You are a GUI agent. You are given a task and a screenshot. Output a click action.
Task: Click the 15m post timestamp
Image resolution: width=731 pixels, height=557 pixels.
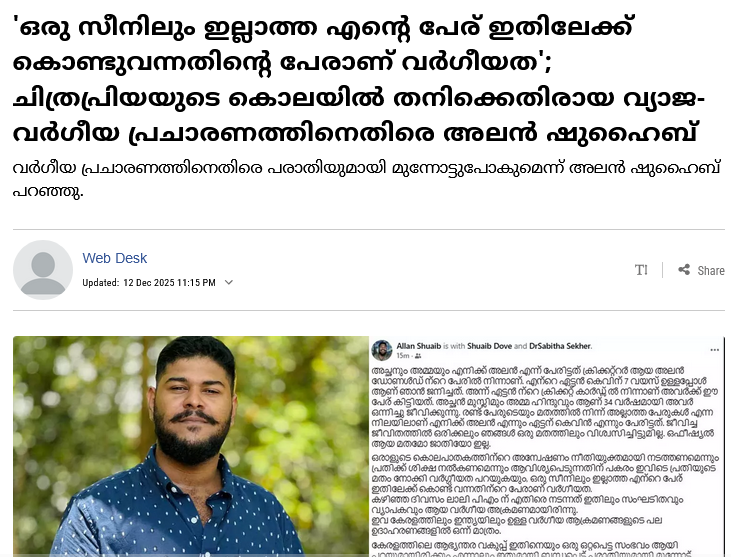tap(402, 356)
